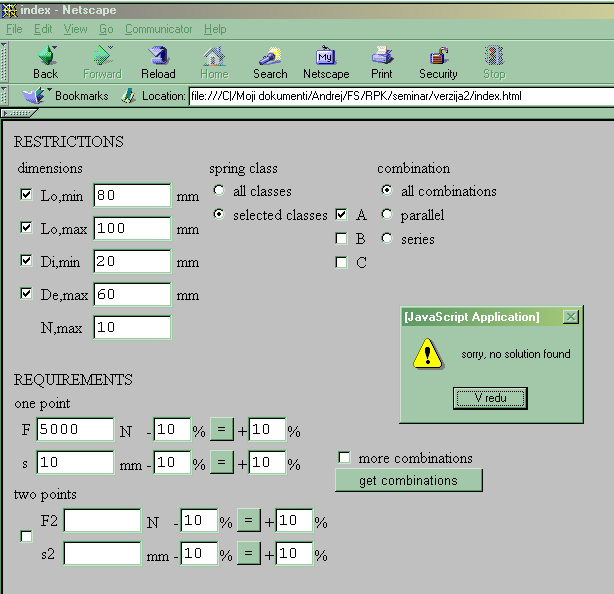614x594 pixels.
Task: Click the Location URL field
Action: pyautogui.click(x=401, y=96)
